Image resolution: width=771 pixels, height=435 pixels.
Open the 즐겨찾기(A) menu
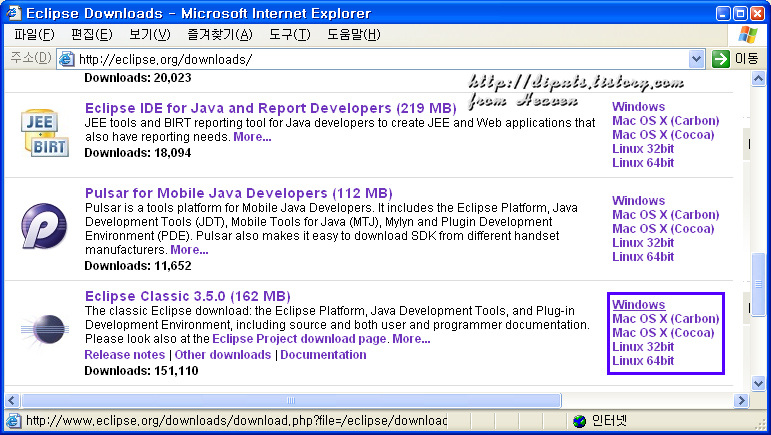220,35
